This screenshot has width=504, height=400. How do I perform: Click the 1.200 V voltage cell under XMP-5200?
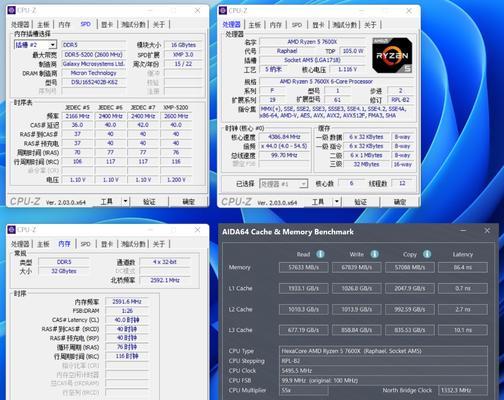pos(176,180)
